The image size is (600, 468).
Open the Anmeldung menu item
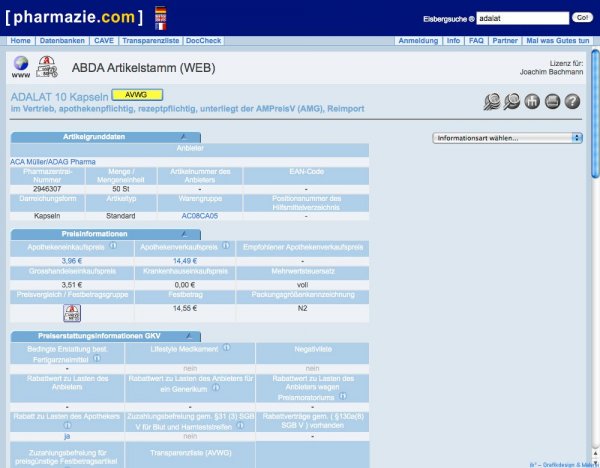click(418, 41)
